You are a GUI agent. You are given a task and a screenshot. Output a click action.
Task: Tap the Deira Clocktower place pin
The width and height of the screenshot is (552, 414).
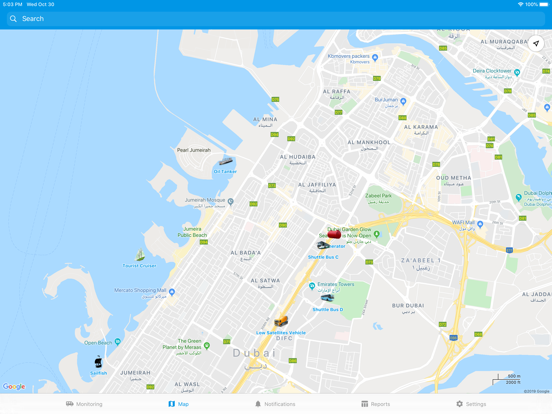(x=517, y=73)
